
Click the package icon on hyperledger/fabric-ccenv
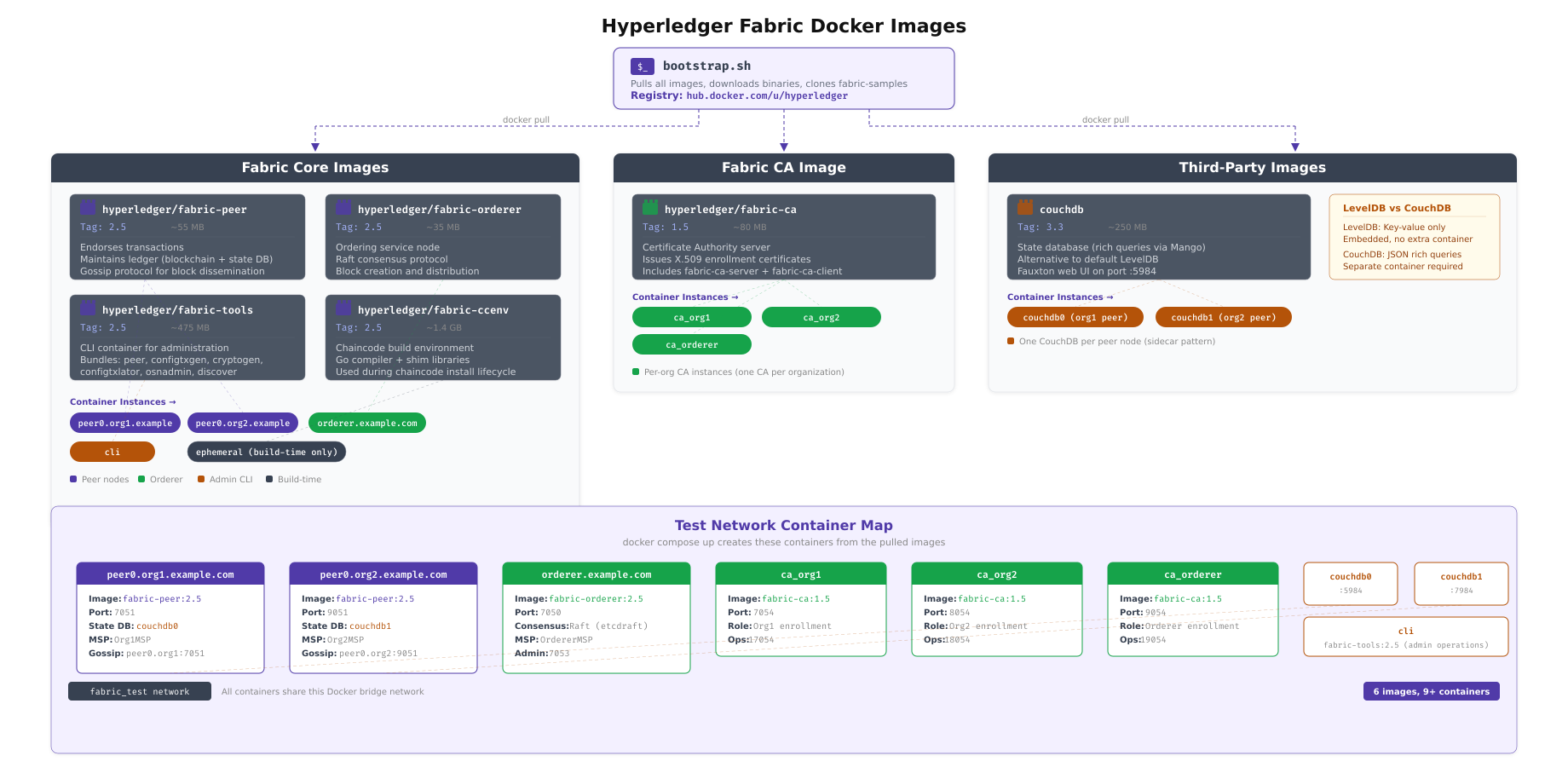(344, 306)
